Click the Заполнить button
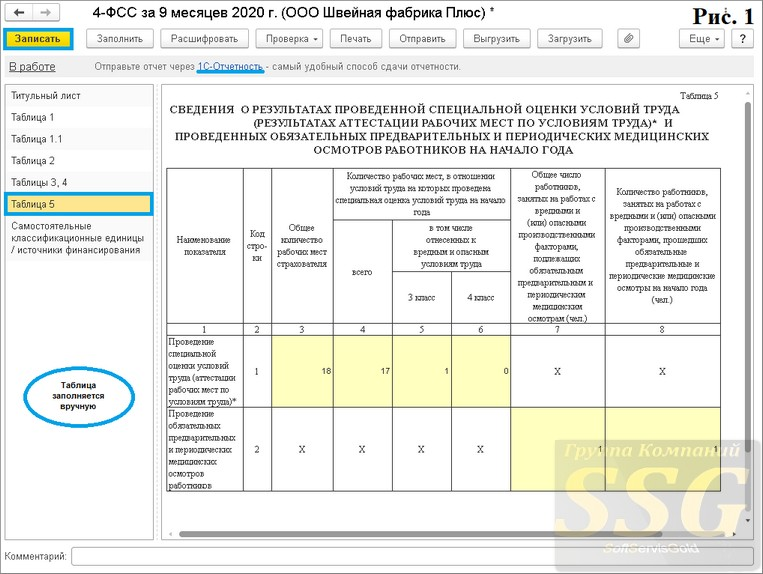763x574 pixels. 120,38
